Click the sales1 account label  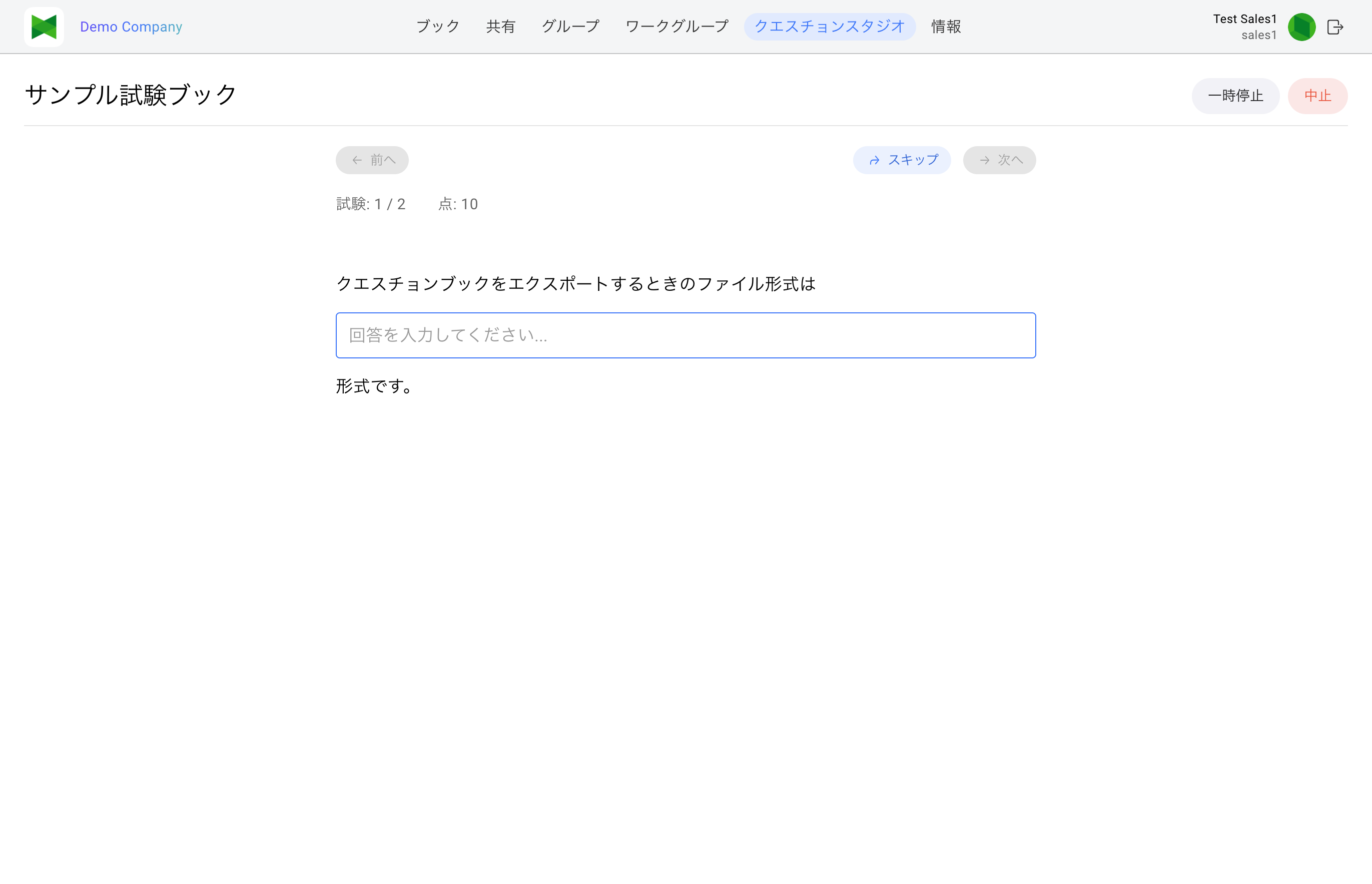[x=1259, y=36]
